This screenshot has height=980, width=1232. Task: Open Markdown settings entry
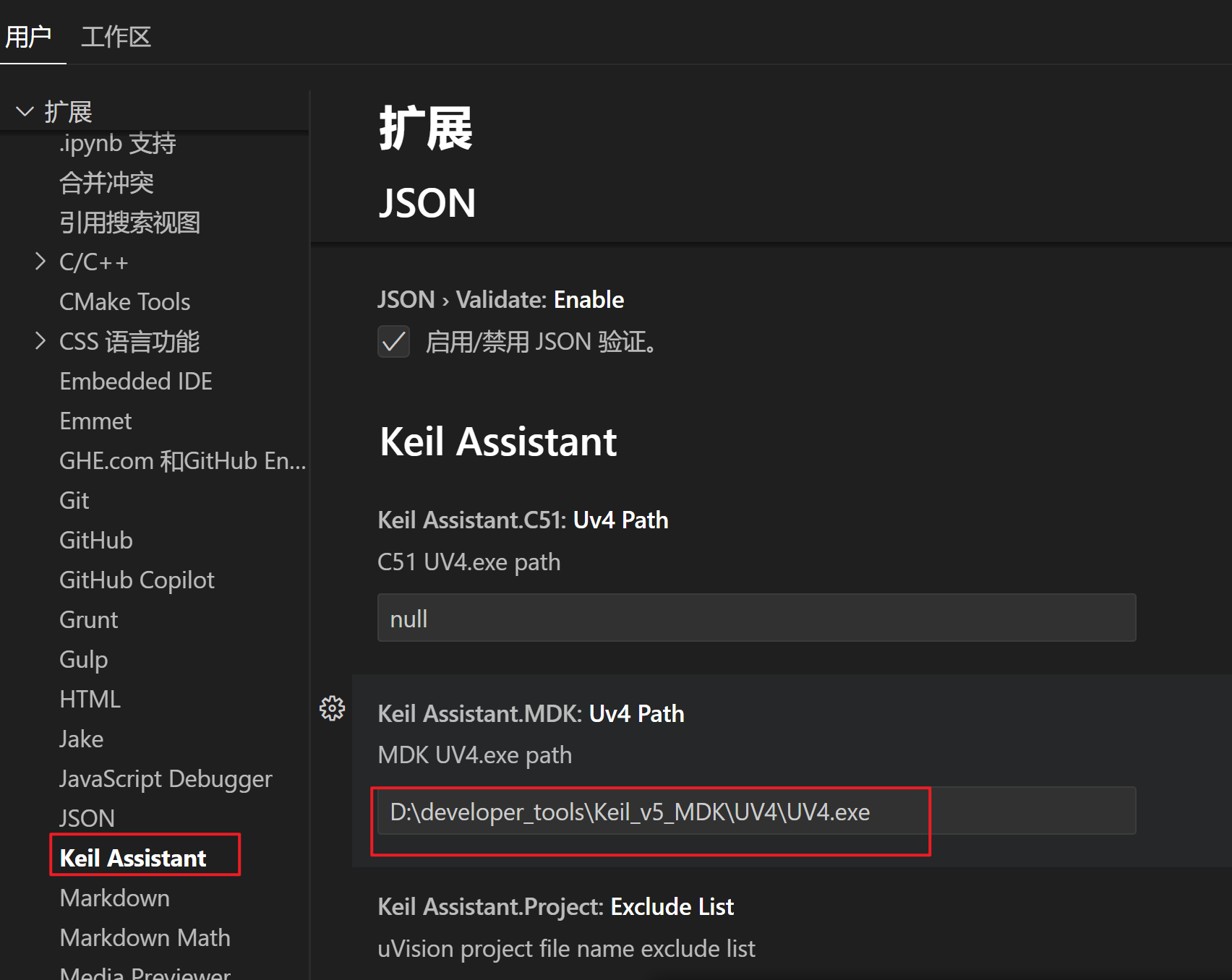pos(115,898)
